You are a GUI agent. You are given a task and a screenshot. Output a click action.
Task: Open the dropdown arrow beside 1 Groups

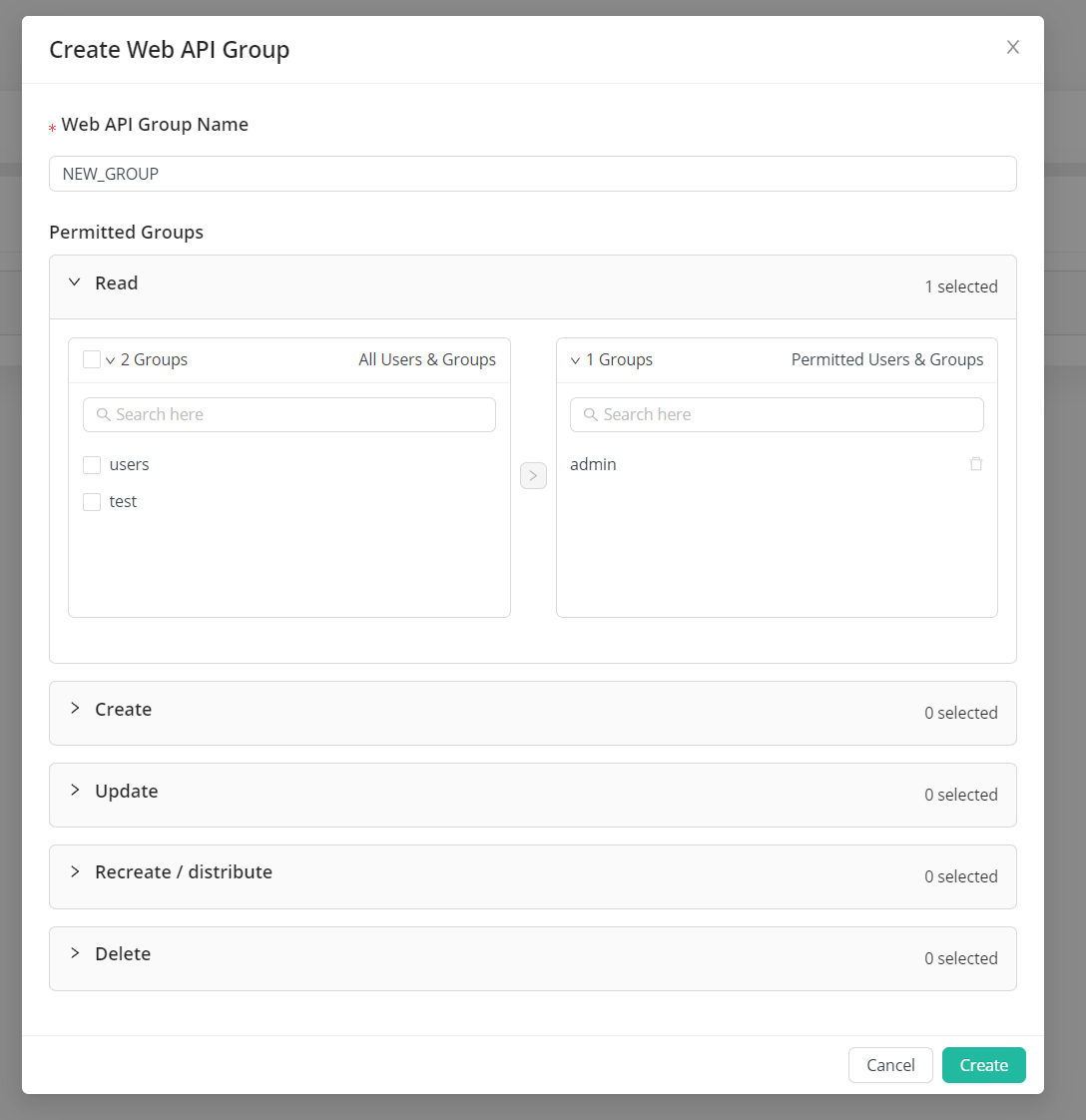575,360
